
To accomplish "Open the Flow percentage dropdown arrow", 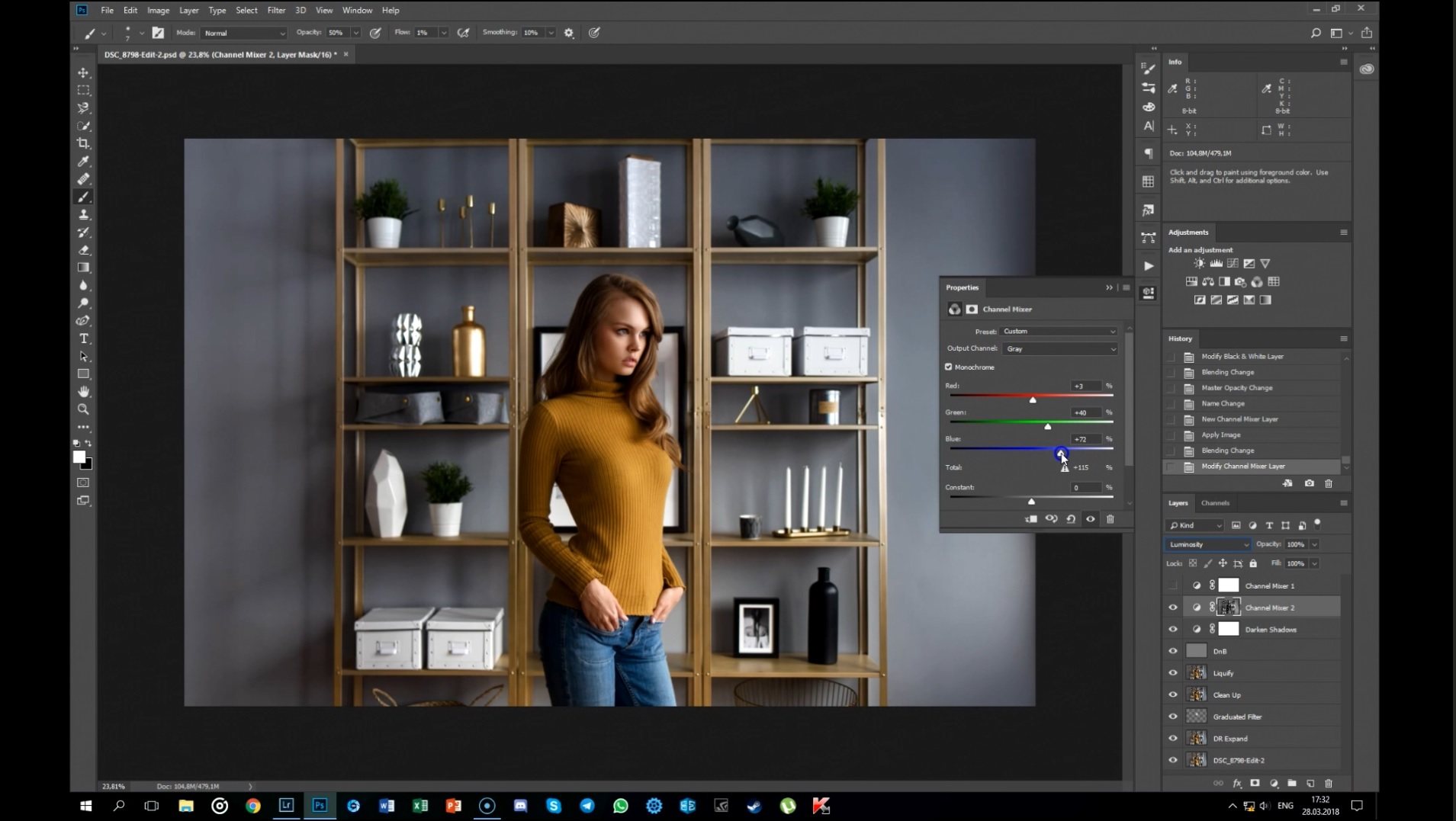I will point(443,33).
